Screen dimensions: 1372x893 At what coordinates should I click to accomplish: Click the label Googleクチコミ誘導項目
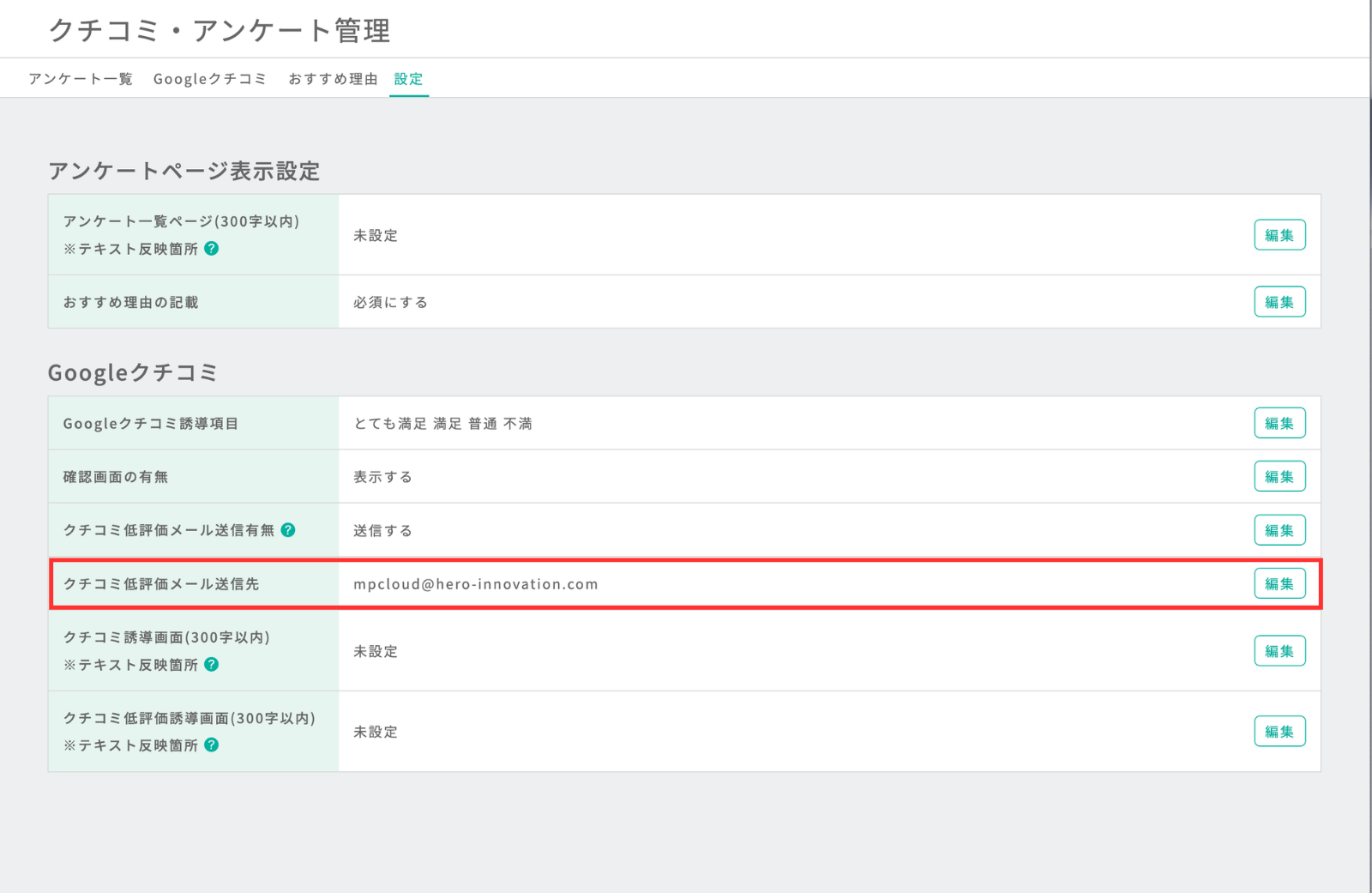click(x=151, y=424)
